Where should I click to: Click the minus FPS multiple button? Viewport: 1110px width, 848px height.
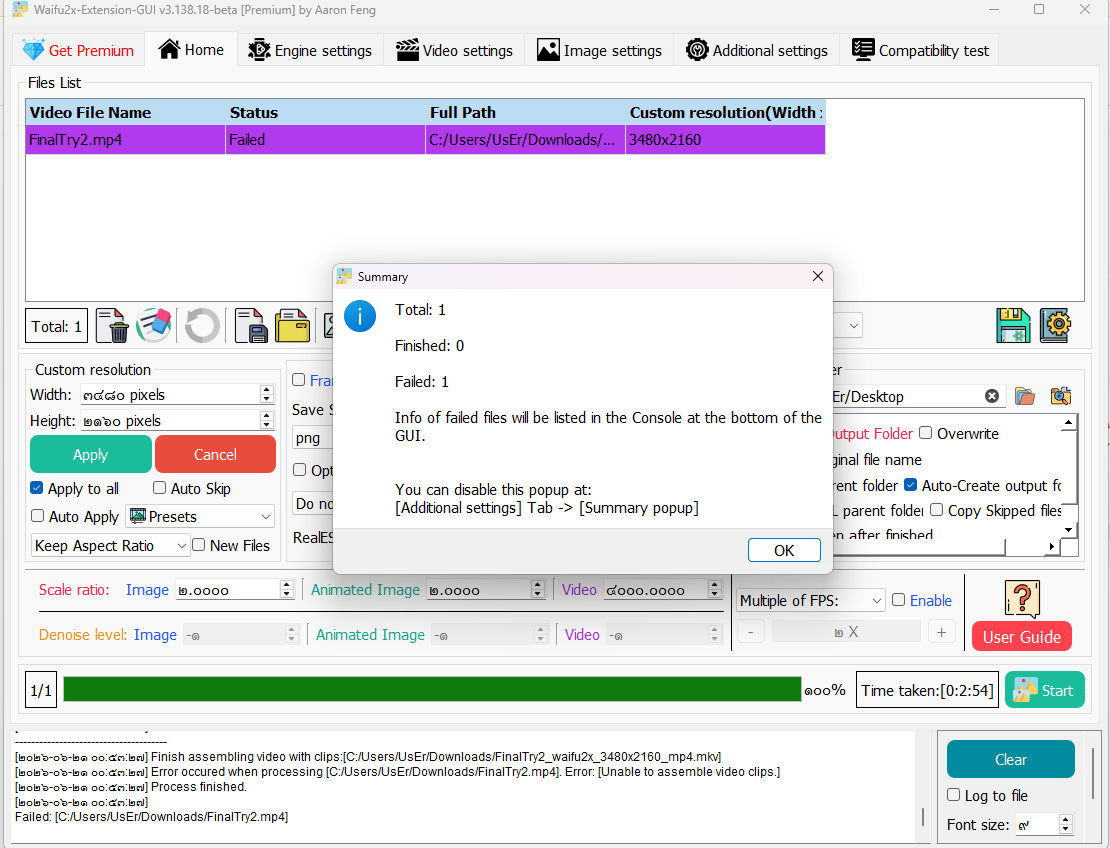click(x=751, y=632)
